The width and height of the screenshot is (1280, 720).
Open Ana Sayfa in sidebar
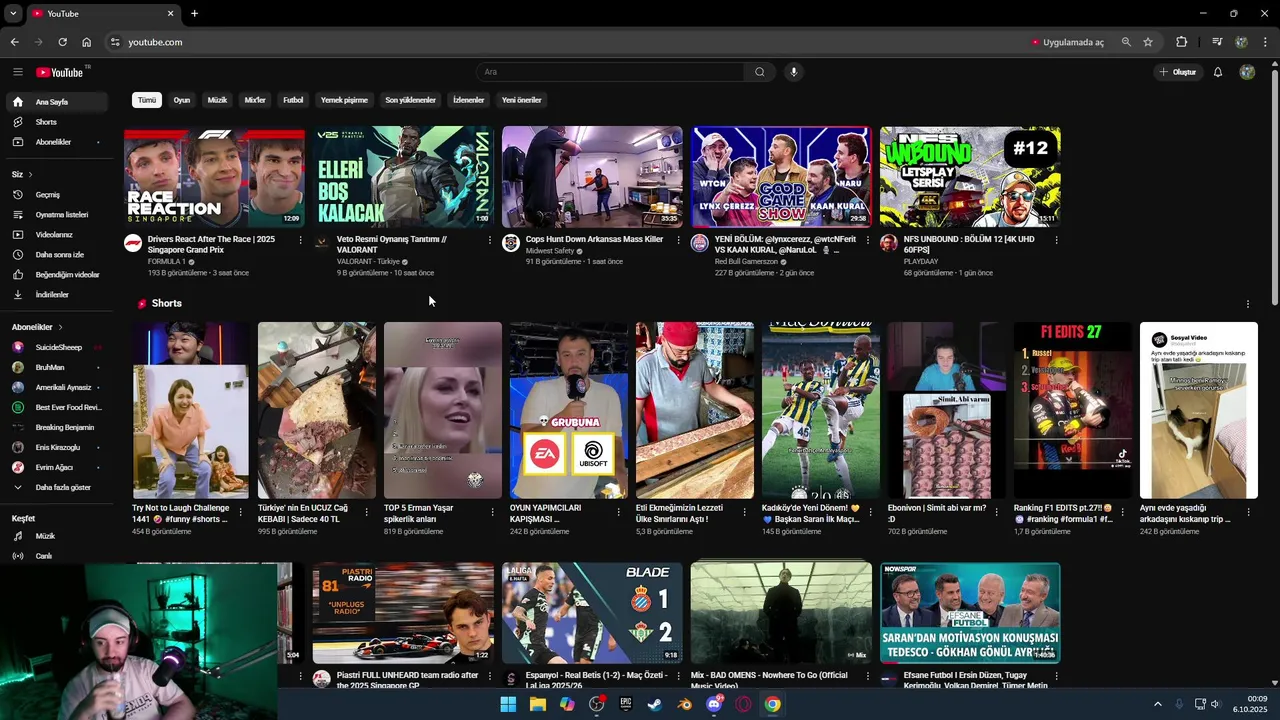click(x=57, y=102)
